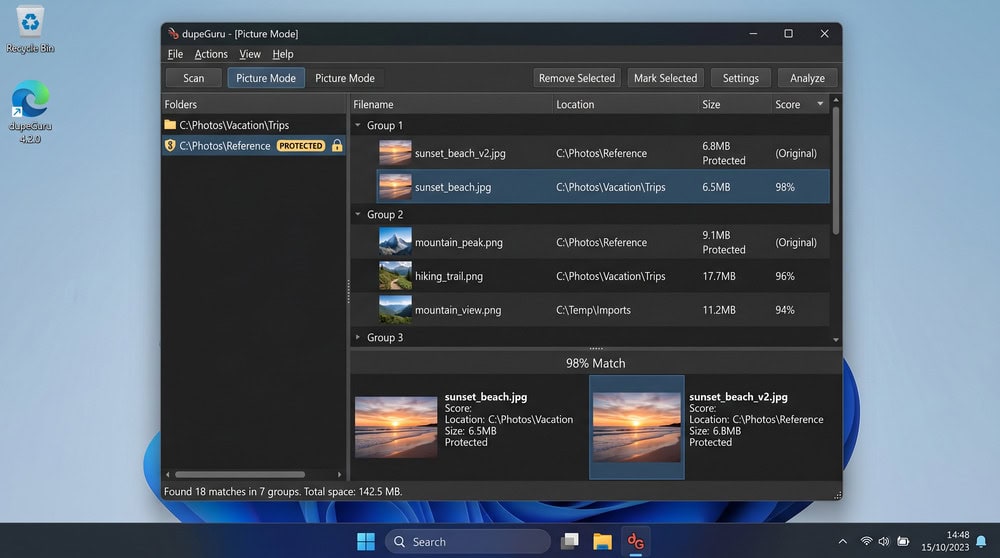Click the PROTECTED badge on the Reference folder
The height and width of the screenshot is (558, 1000).
click(301, 146)
